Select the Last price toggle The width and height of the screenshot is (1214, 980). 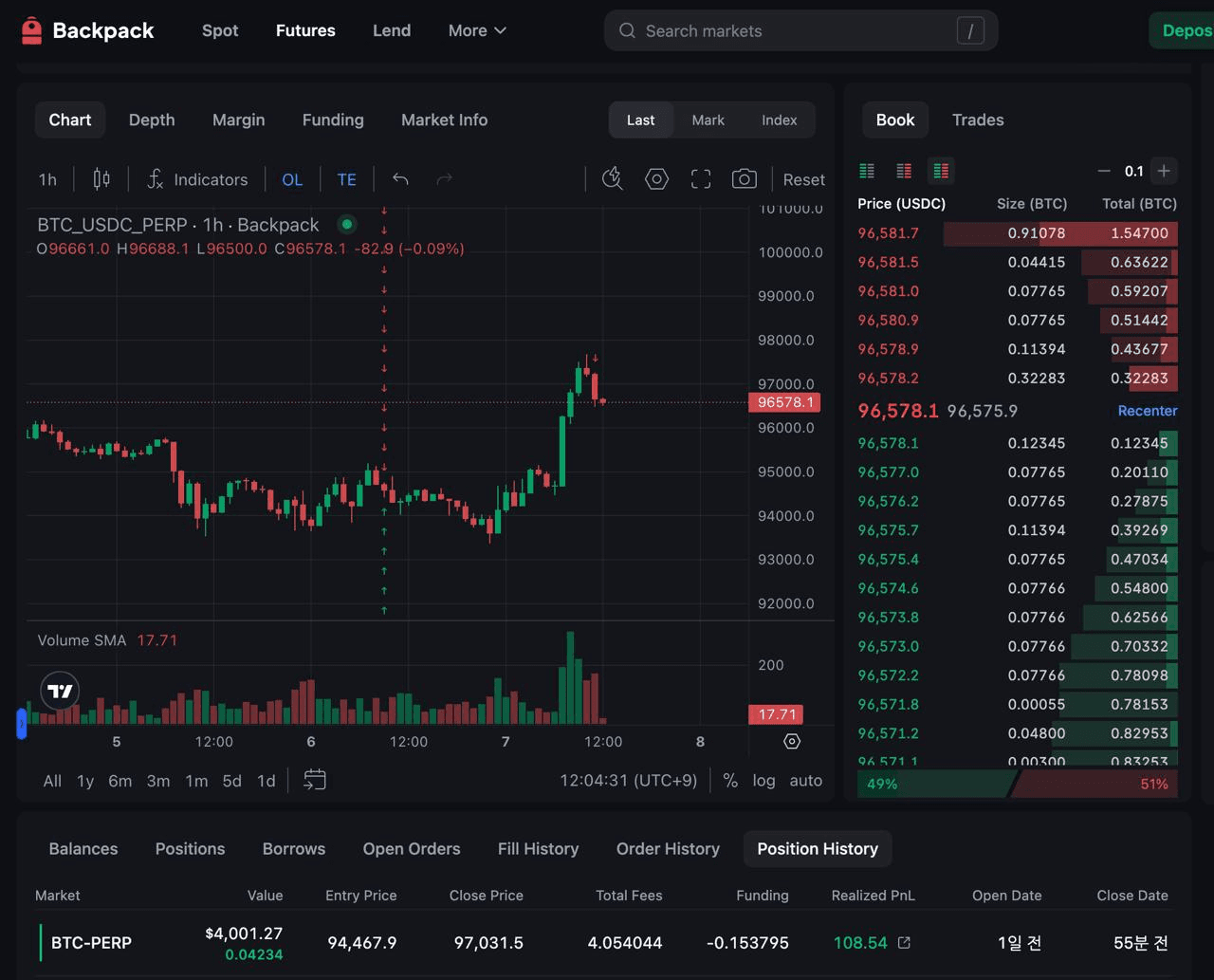coord(640,120)
